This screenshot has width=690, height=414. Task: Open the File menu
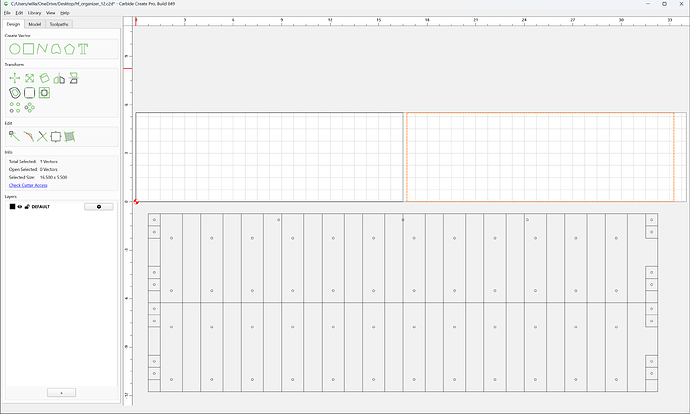click(x=7, y=13)
